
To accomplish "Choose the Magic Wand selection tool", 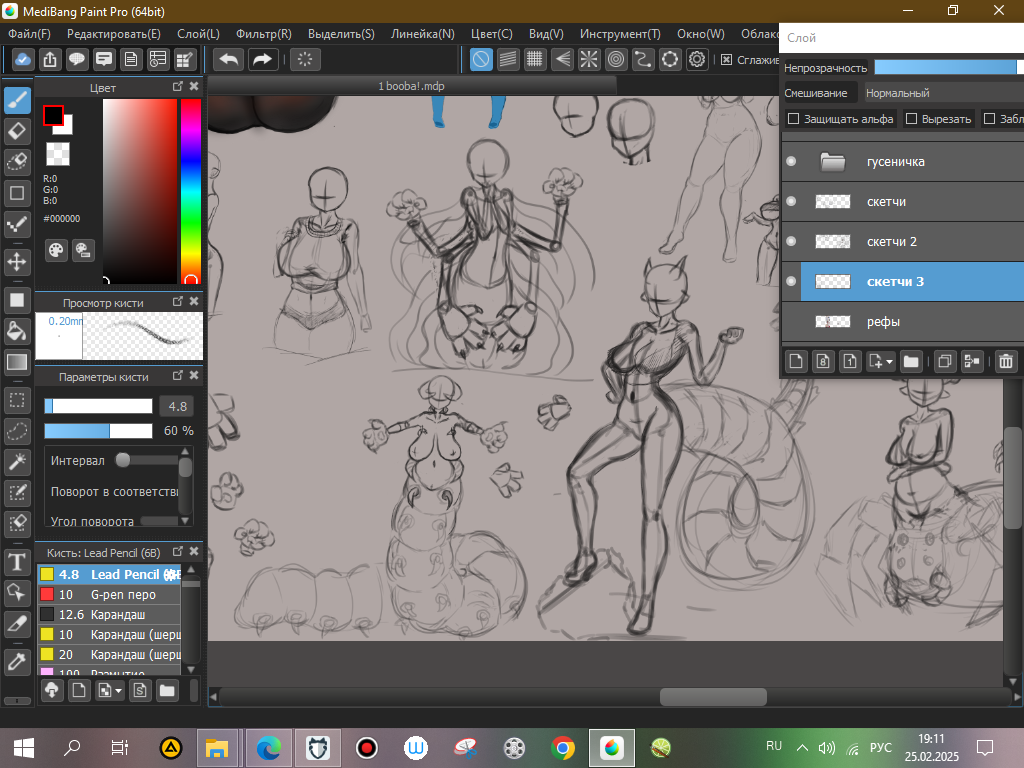I will point(17,461).
